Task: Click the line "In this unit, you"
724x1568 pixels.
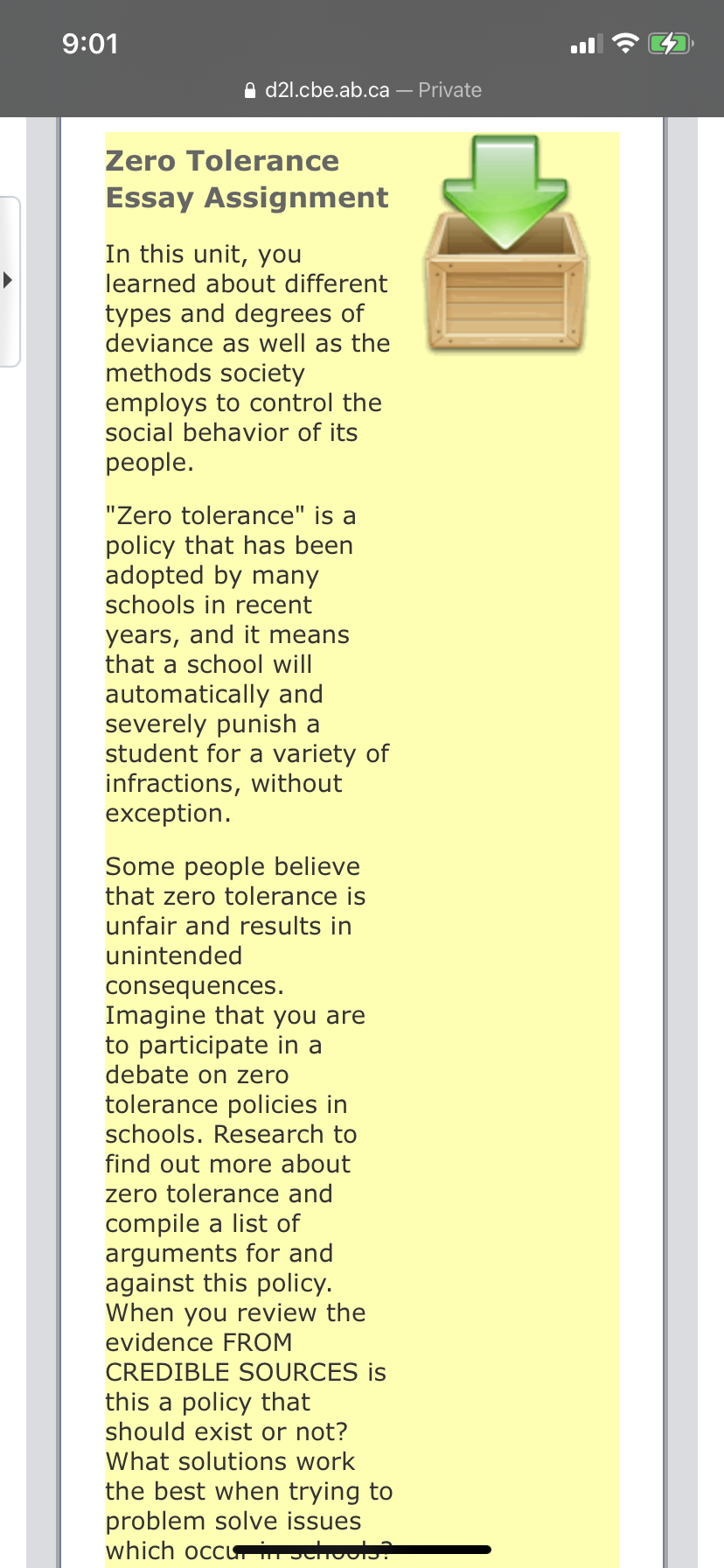Action: 204,254
